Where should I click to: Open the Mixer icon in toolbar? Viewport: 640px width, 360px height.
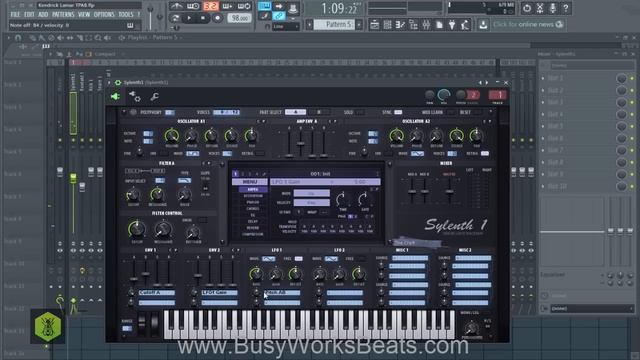click(426, 25)
